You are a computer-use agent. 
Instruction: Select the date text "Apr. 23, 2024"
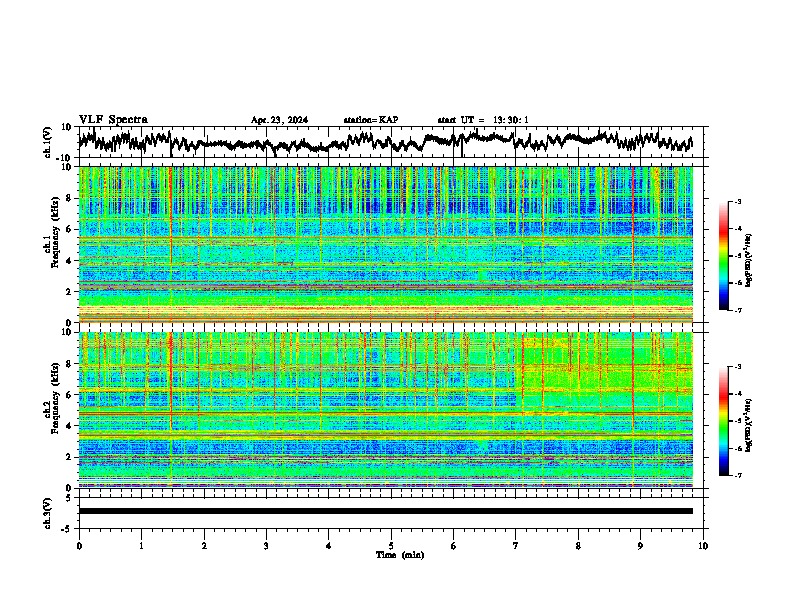pos(279,120)
